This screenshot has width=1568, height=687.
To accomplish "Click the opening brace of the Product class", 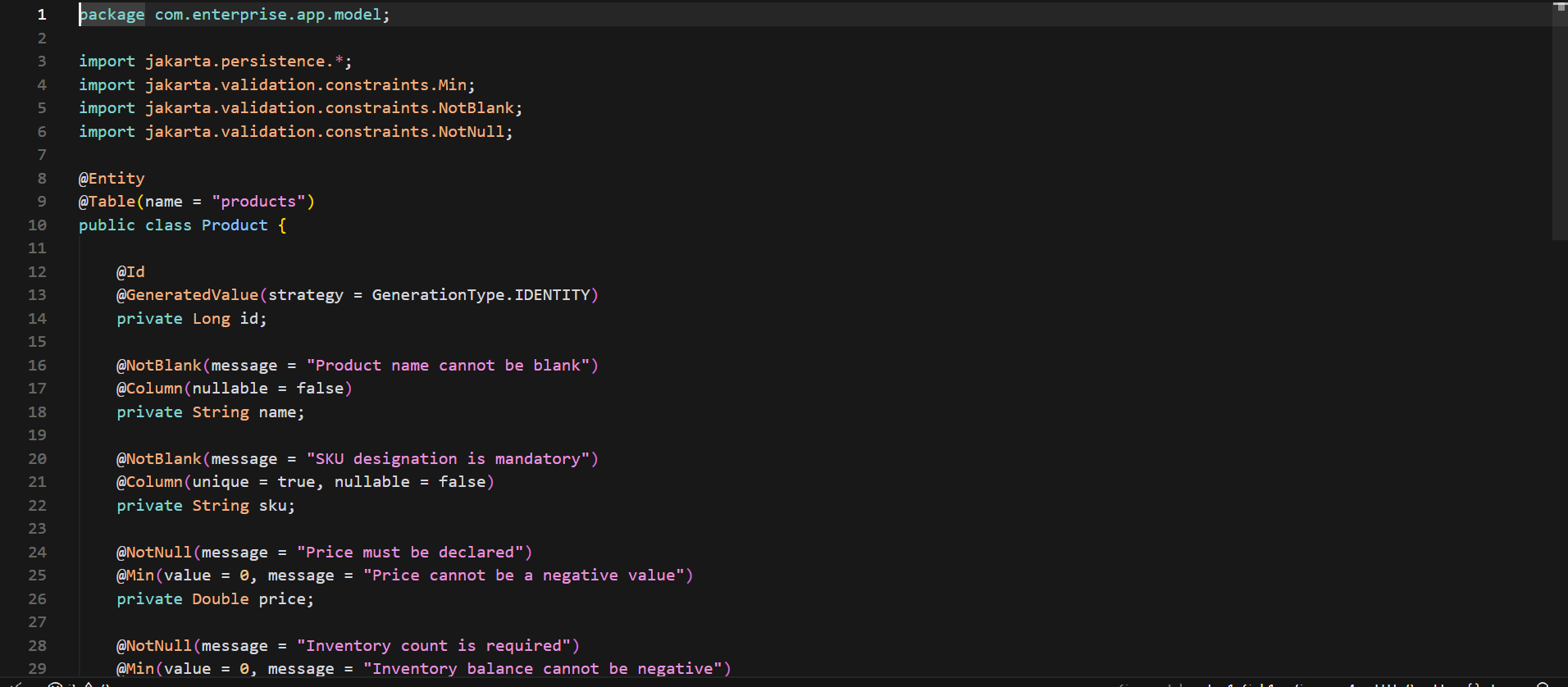I will (282, 225).
